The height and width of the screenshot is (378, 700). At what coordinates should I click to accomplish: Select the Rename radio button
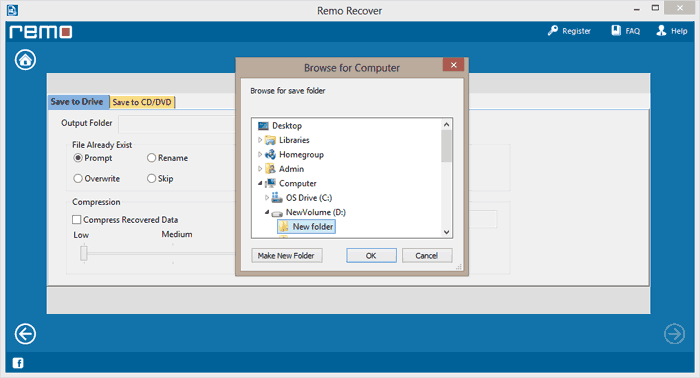tap(151, 158)
